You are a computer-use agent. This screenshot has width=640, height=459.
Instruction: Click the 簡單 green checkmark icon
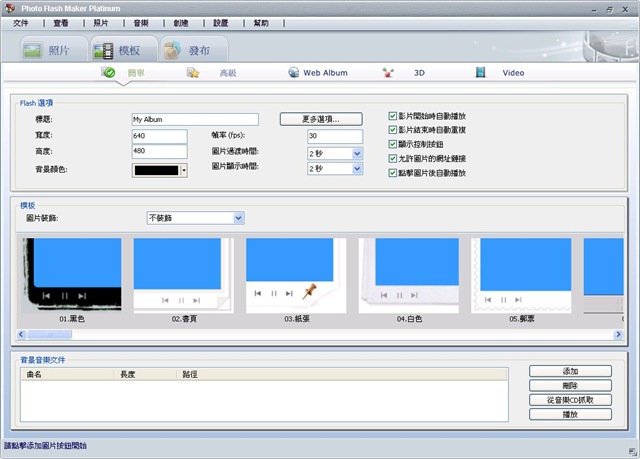coord(108,73)
